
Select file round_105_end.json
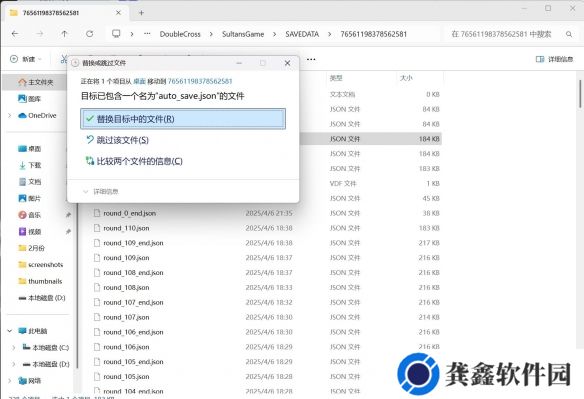pyautogui.click(x=133, y=362)
